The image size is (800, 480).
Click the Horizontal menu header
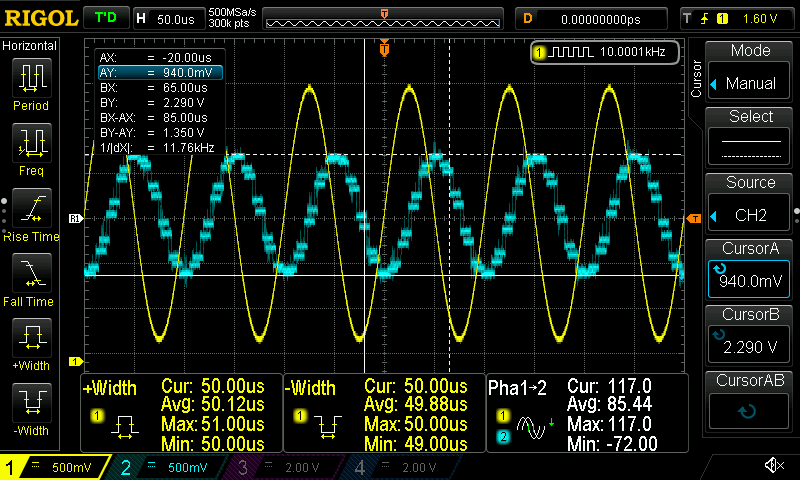pos(30,46)
